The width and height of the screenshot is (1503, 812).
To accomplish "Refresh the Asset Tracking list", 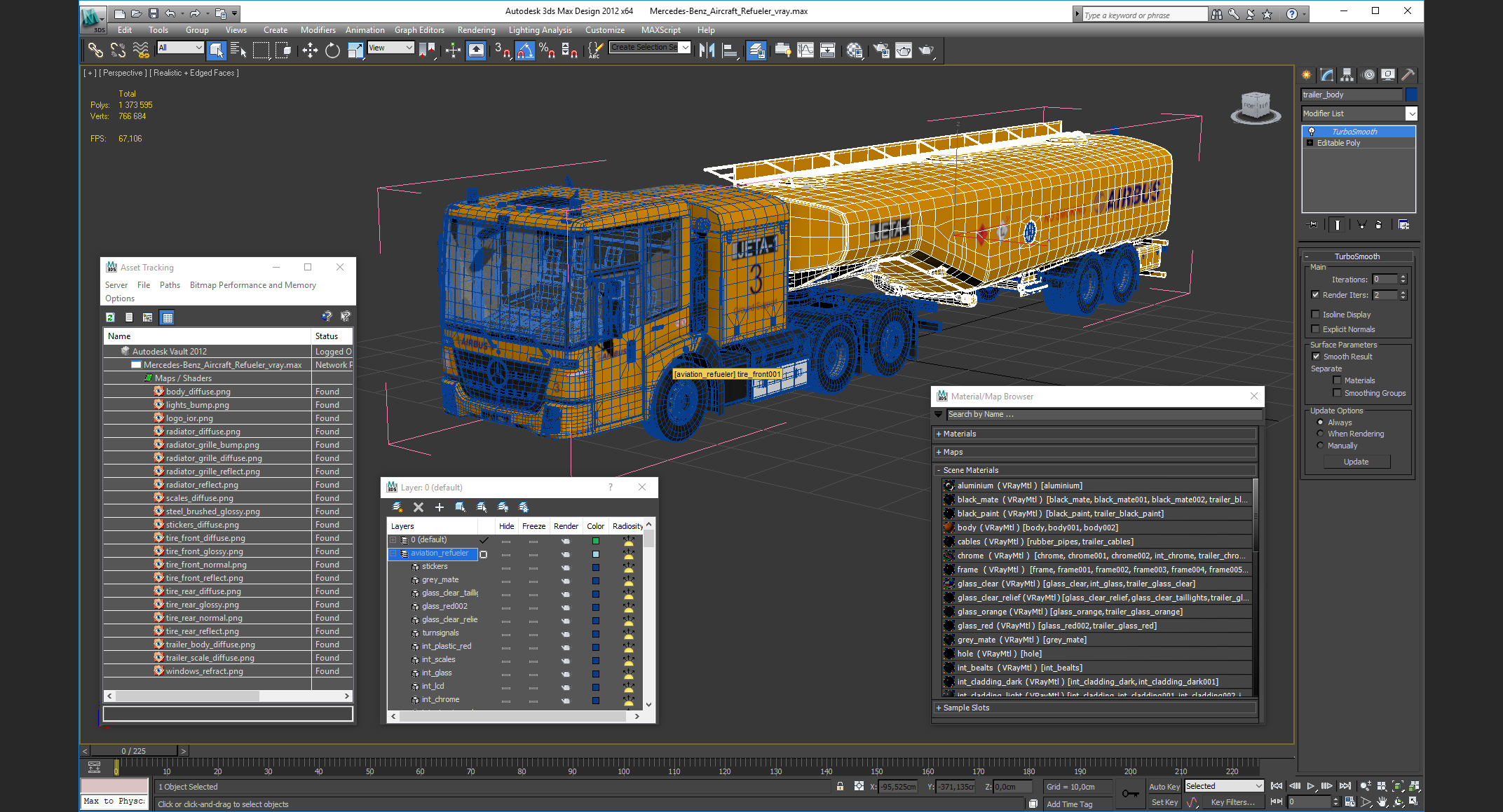I will [x=110, y=317].
